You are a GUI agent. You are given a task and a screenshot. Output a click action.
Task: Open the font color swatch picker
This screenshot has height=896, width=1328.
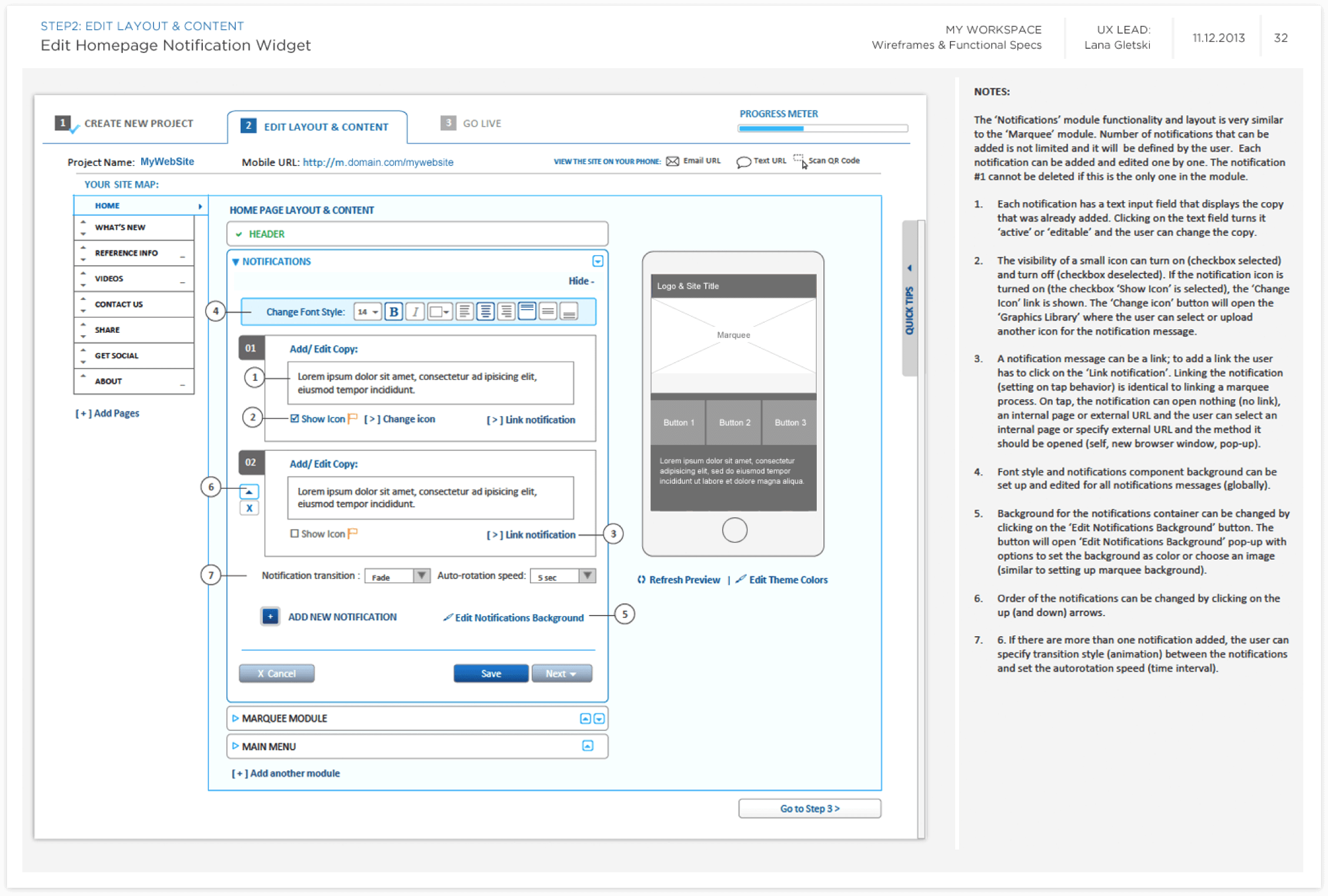click(x=439, y=312)
